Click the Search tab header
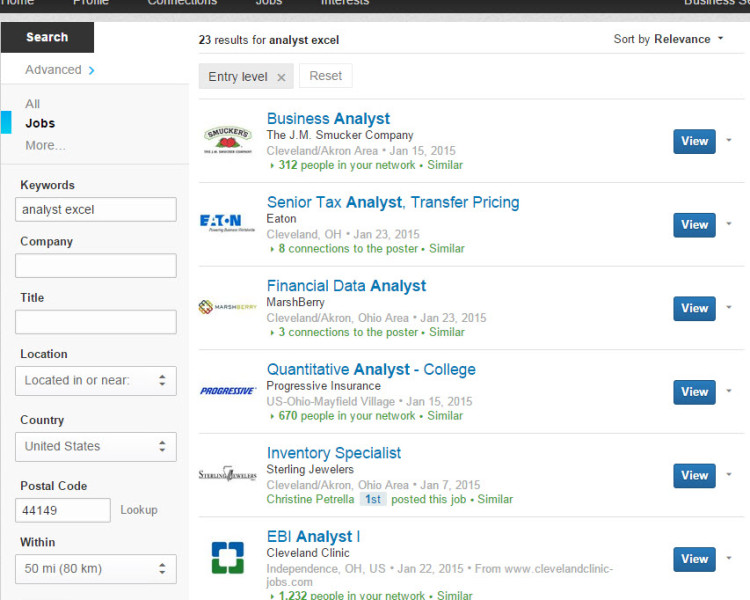This screenshot has width=750, height=600. [47, 37]
